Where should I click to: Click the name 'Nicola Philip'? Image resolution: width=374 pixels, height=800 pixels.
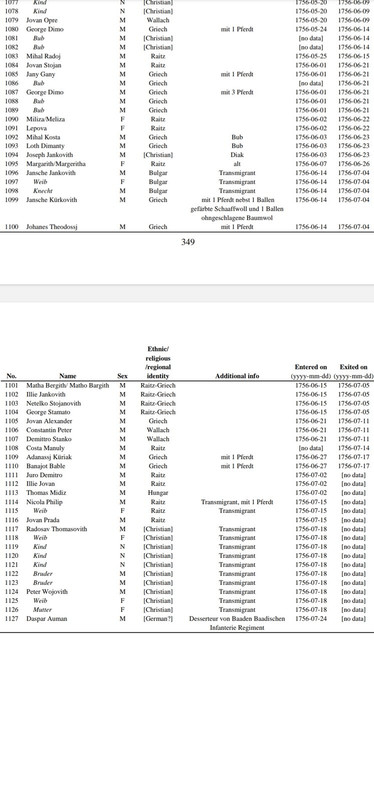coord(45,502)
